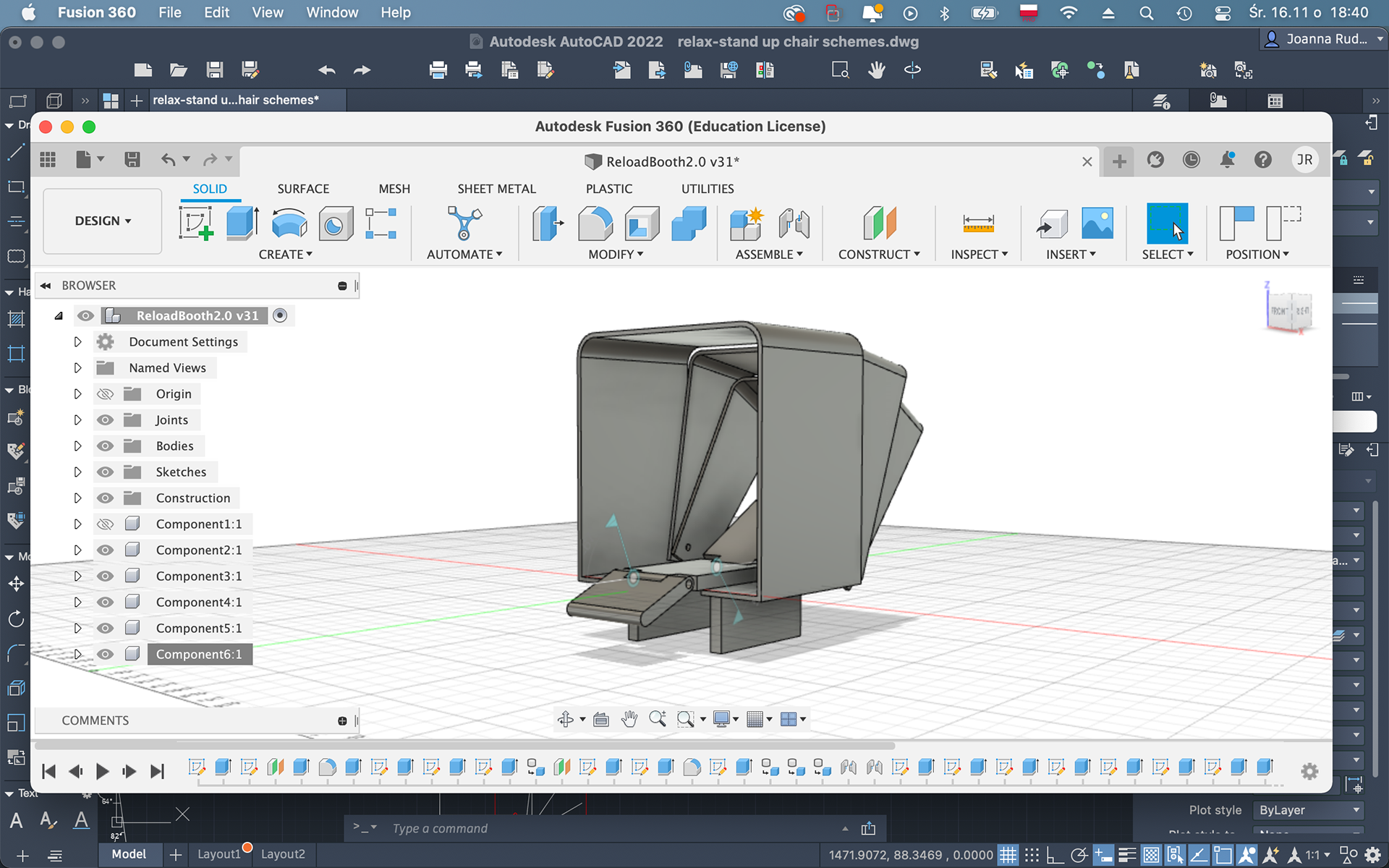
Task: Select the Fillet tool in Modify
Action: [x=595, y=223]
